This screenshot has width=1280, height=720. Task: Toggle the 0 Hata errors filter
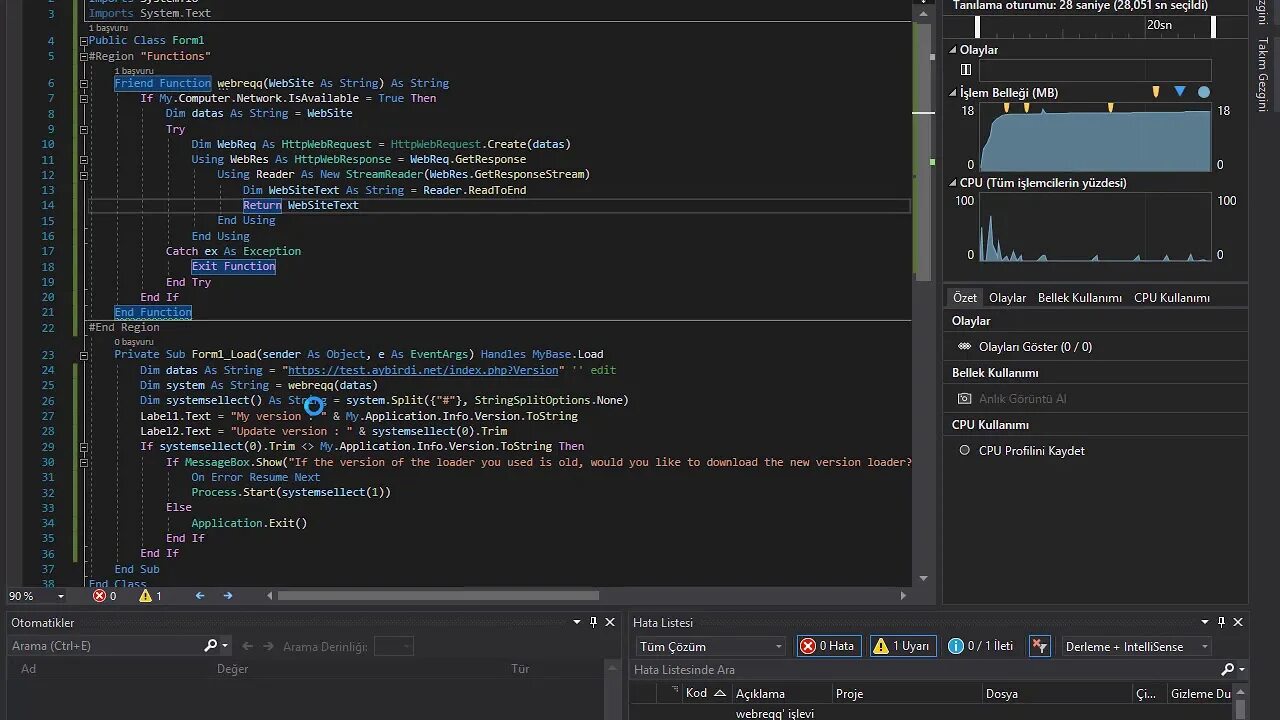coord(828,646)
